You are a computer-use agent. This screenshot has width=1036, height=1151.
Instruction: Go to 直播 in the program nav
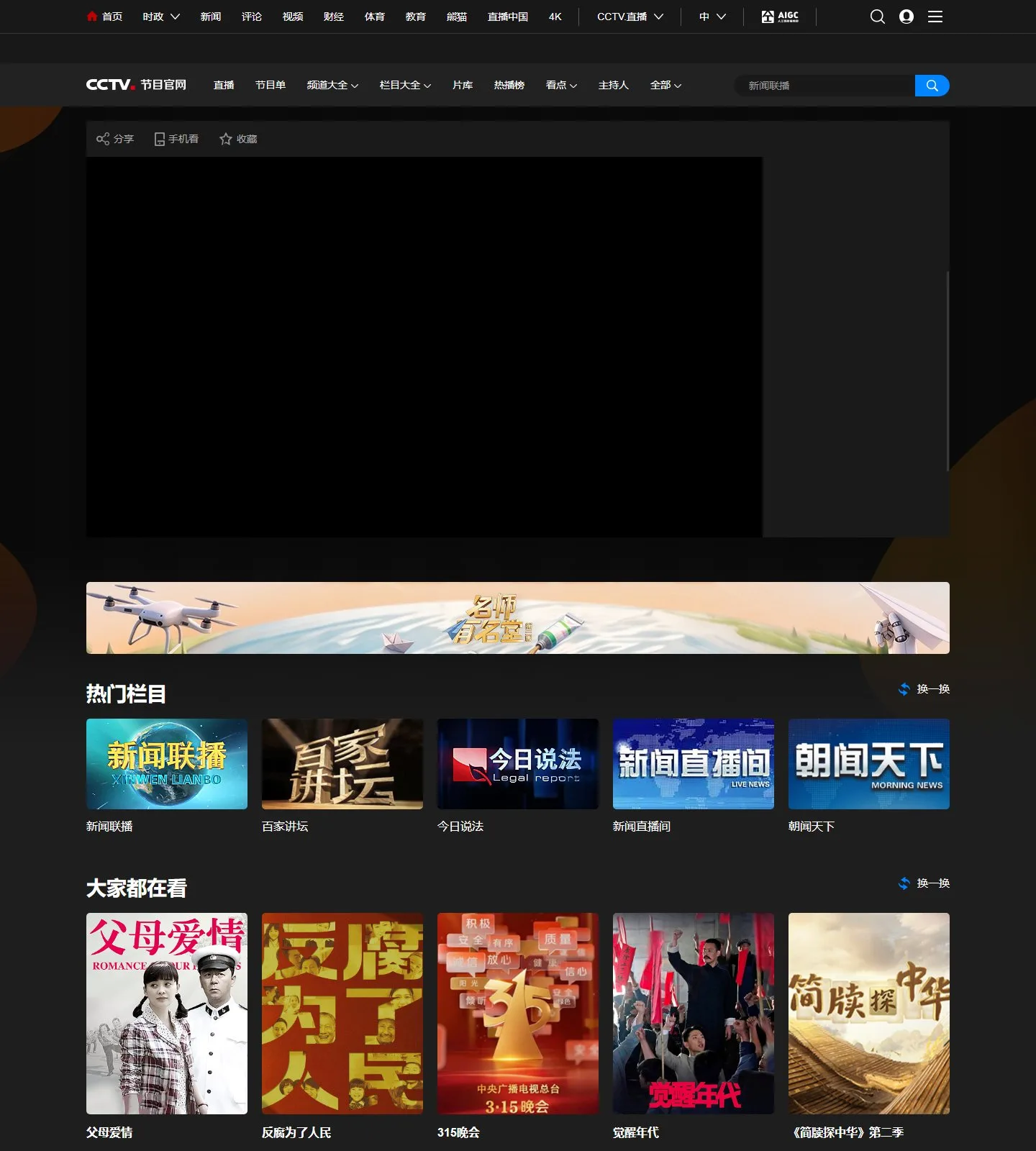224,85
